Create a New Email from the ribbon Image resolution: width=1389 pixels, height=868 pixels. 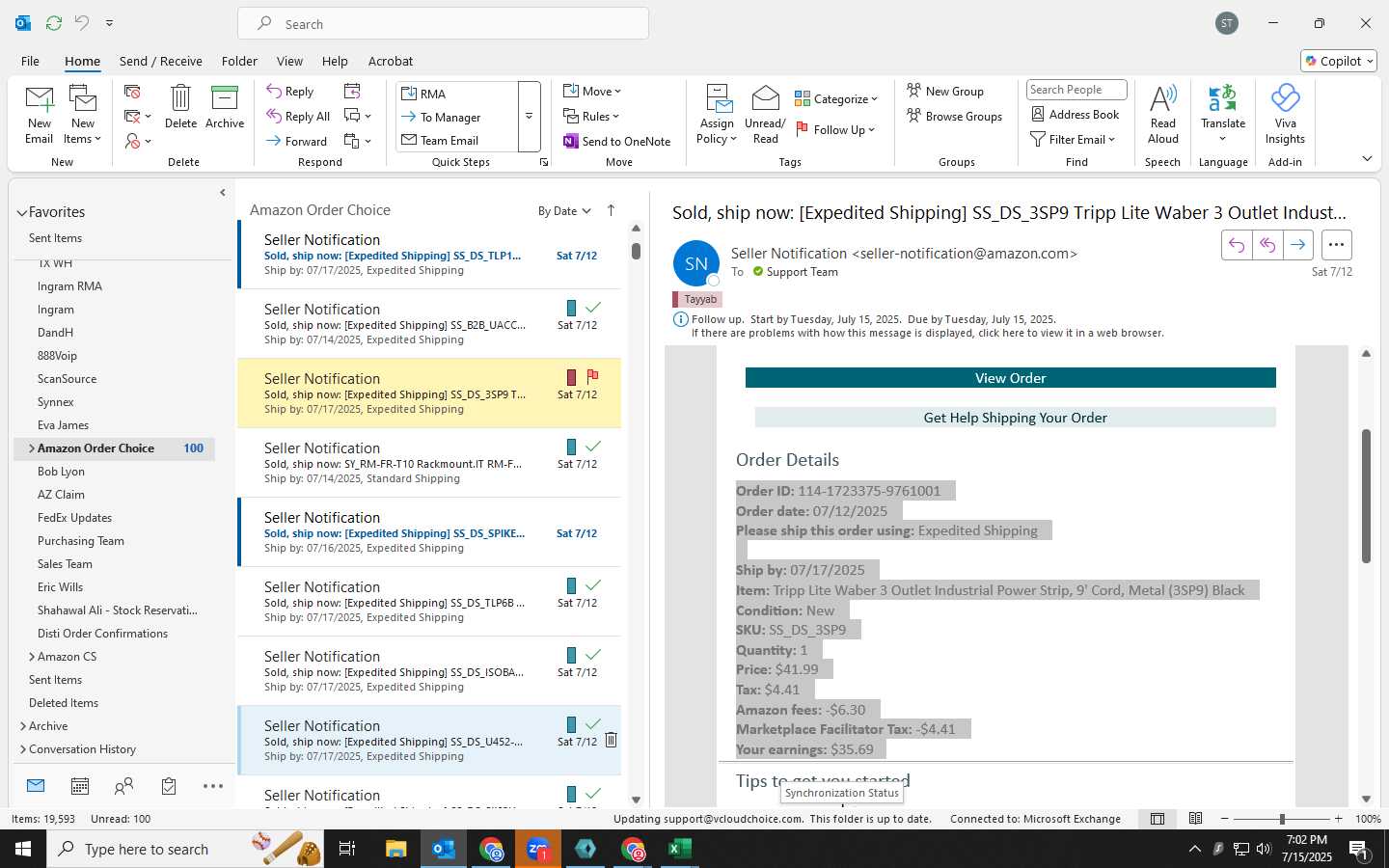coord(39,114)
